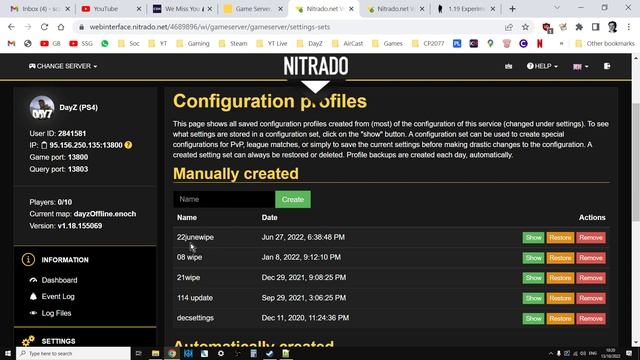Show more bookmarks via the overflow chevron
This screenshot has width=640, height=360.
coord(562,43)
